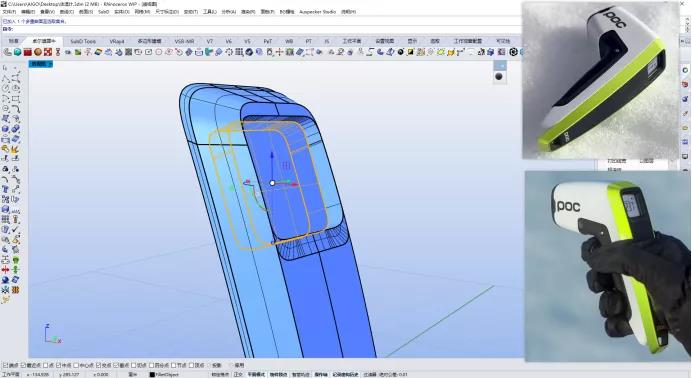Click the red square icon in toolbar
Image resolution: width=692 pixels, height=378 pixels.
(x=28, y=52)
